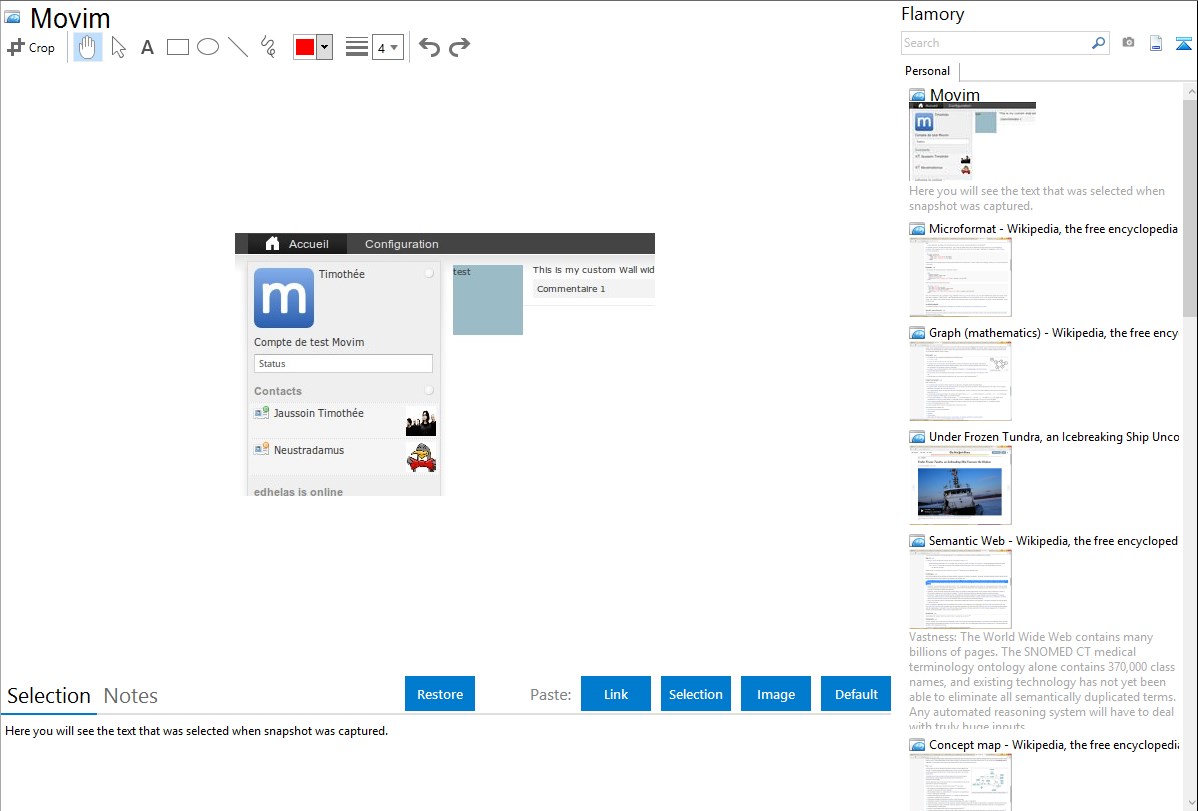This screenshot has width=1198, height=811.
Task: Click the icon beside Under Frozen Tundra entry
Action: (917, 437)
